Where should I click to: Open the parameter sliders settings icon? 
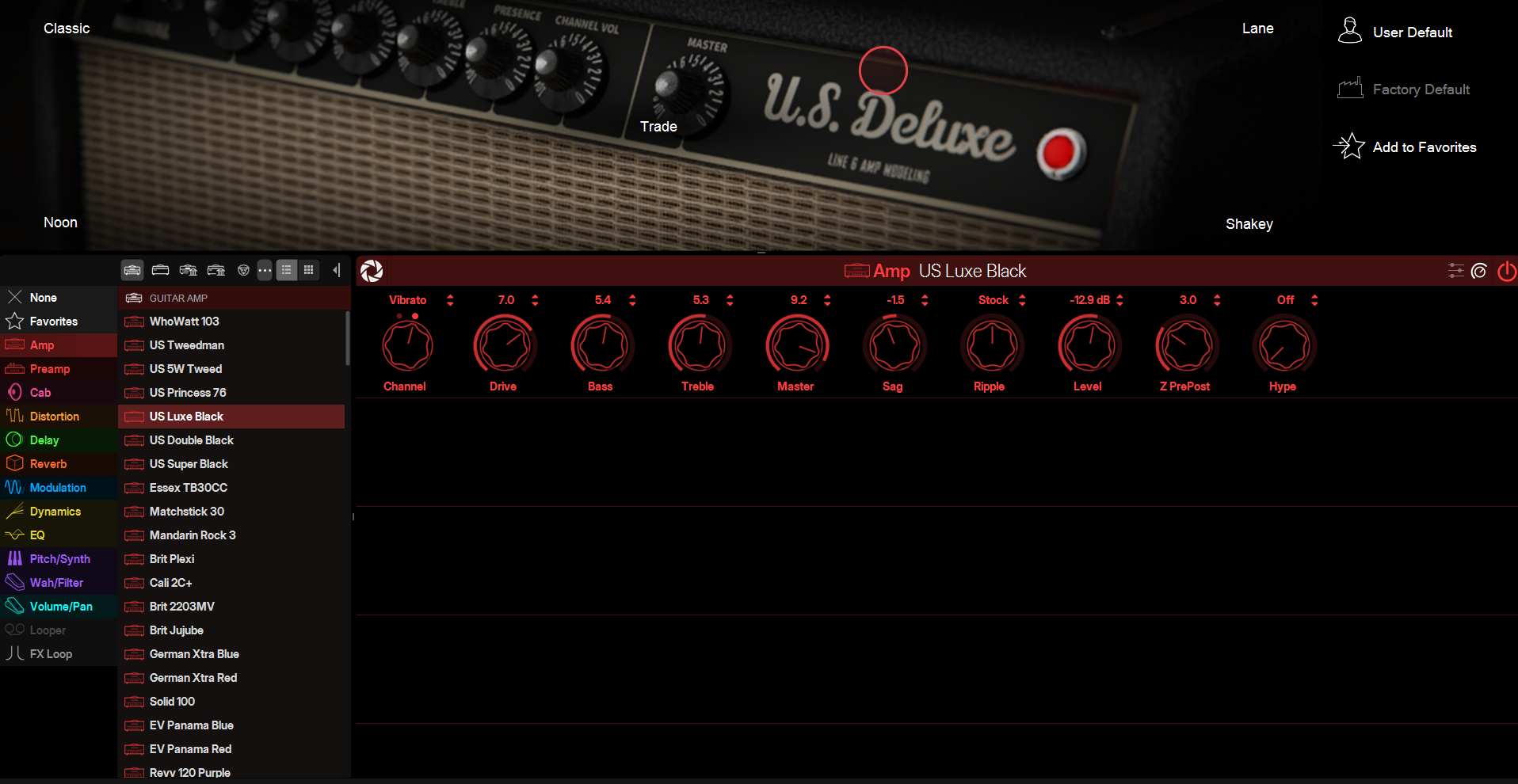click(x=1456, y=271)
